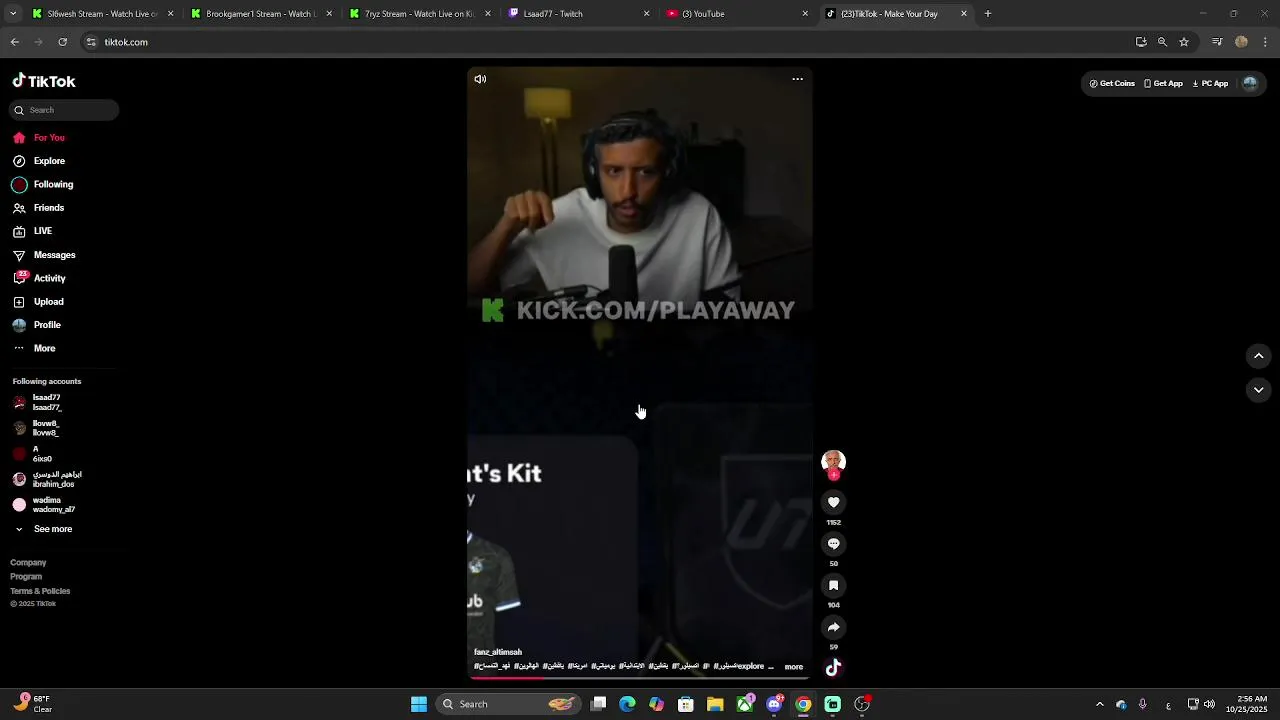Image resolution: width=1280 pixels, height=720 pixels.
Task: Open the tab search dropdown arrow
Action: (x=13, y=14)
